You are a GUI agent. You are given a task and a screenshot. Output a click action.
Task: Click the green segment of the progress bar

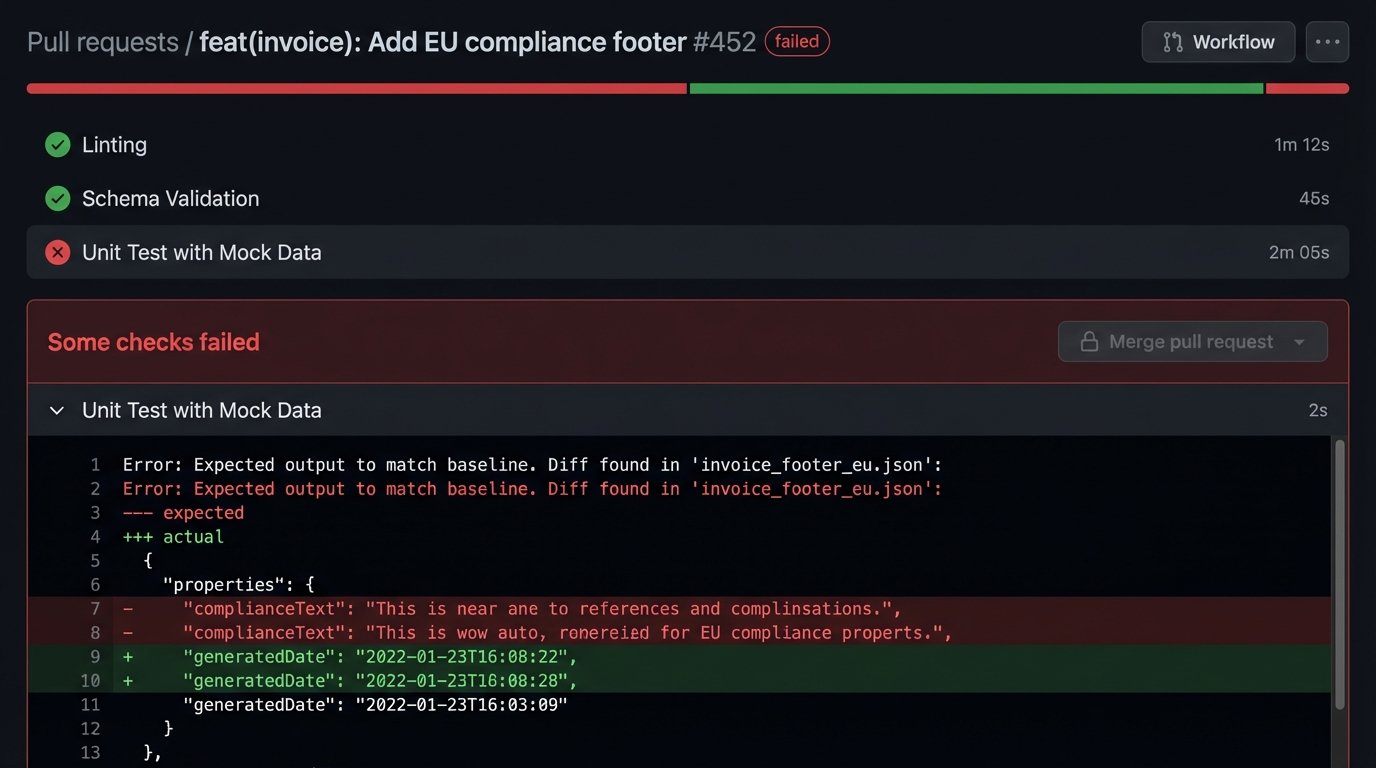pyautogui.click(x=975, y=89)
